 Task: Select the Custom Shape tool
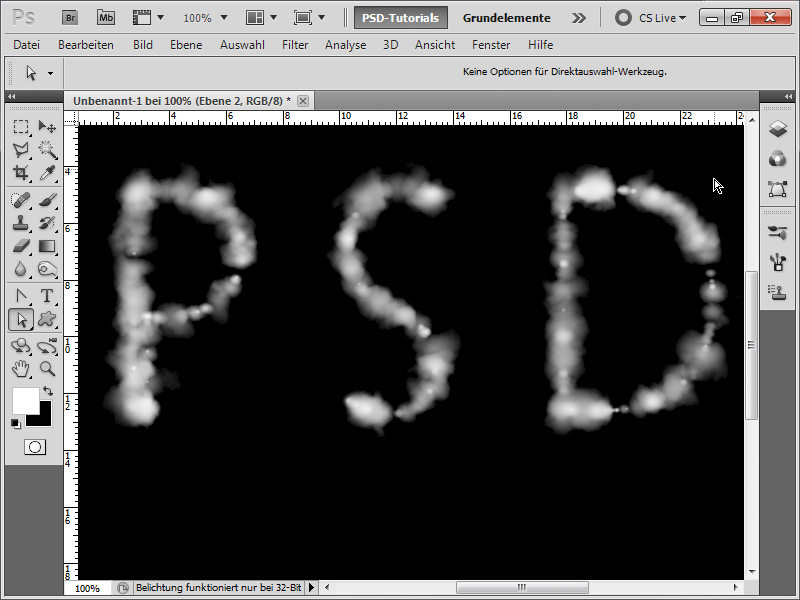pos(47,319)
